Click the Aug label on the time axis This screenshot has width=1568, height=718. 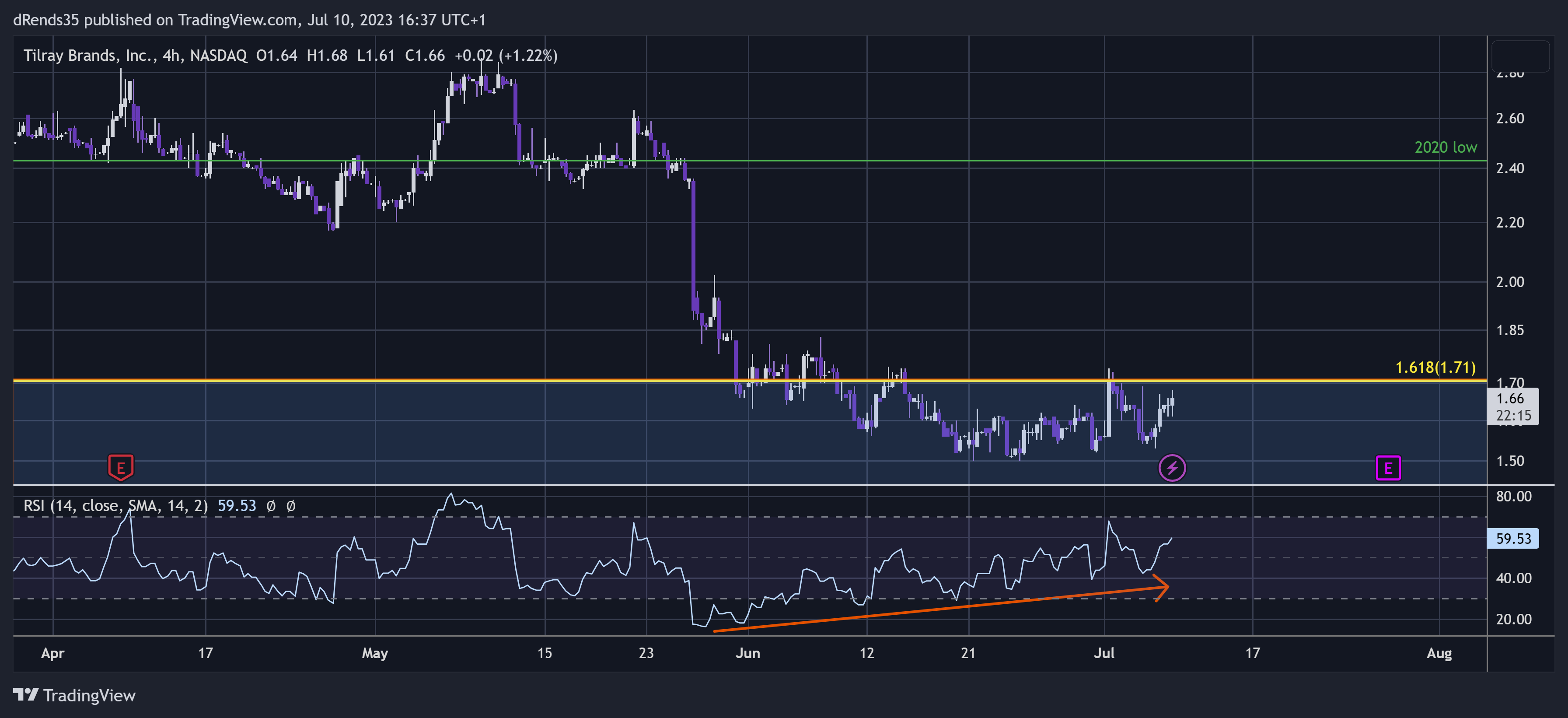point(1439,653)
